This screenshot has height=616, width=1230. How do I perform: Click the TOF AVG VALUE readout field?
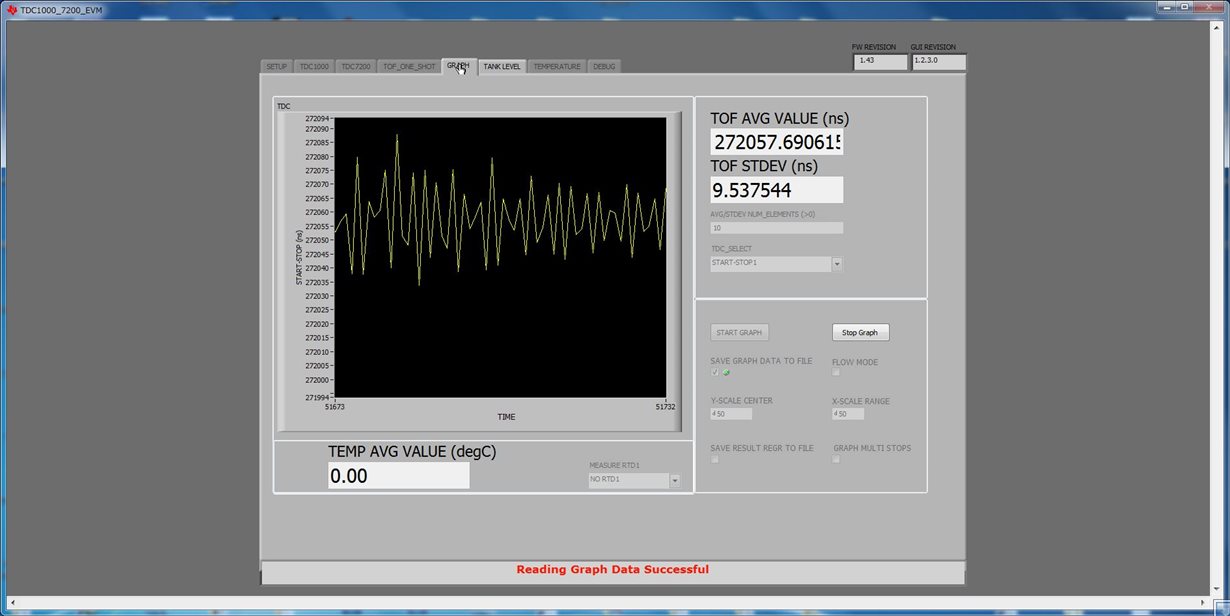(777, 142)
